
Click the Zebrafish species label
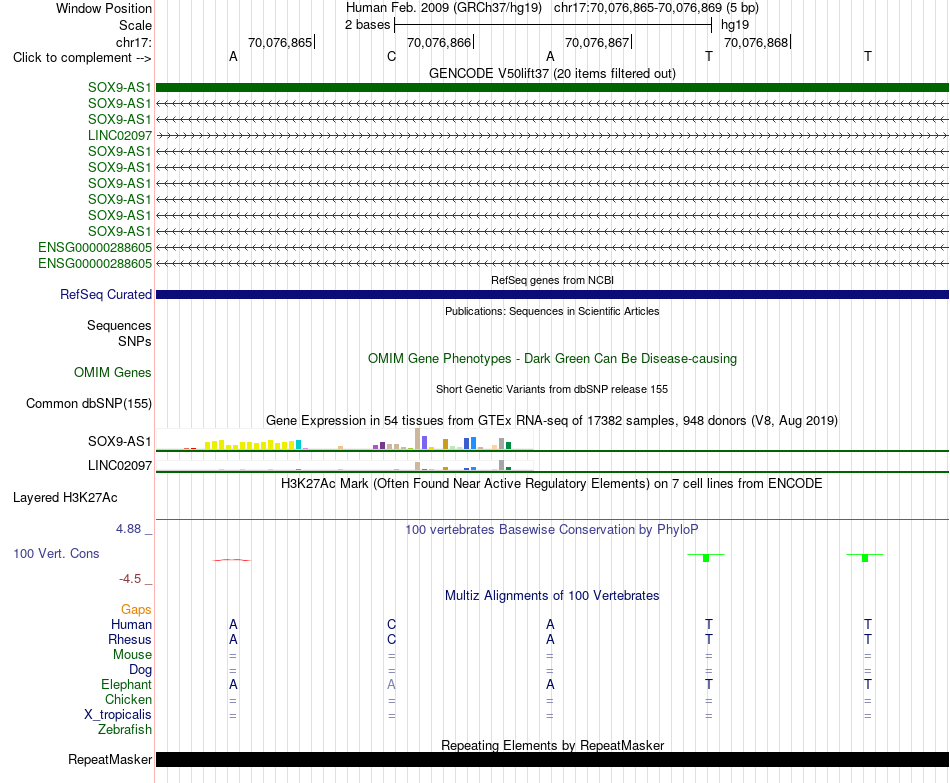click(125, 729)
